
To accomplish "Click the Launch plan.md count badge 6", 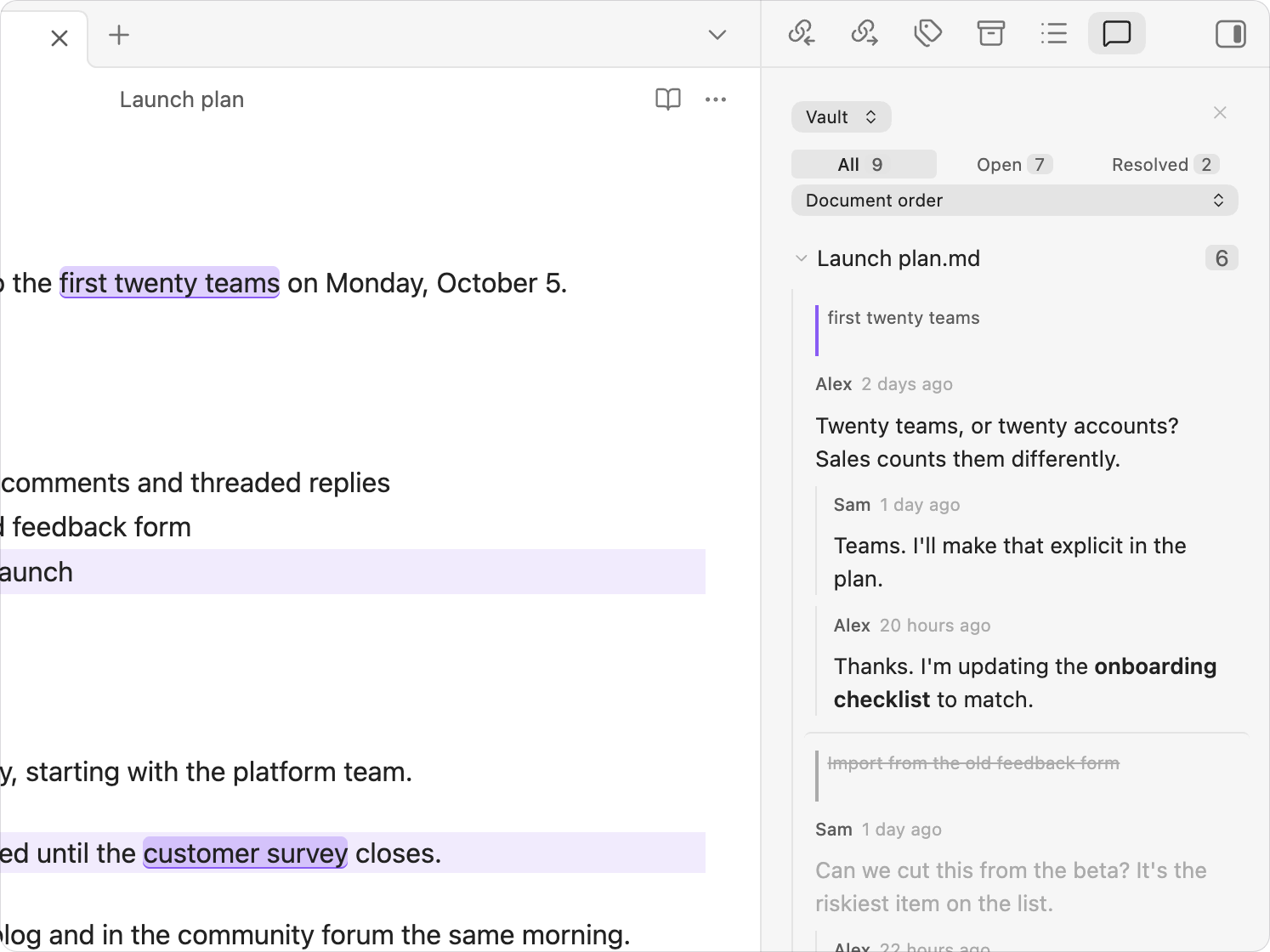I will (1222, 258).
